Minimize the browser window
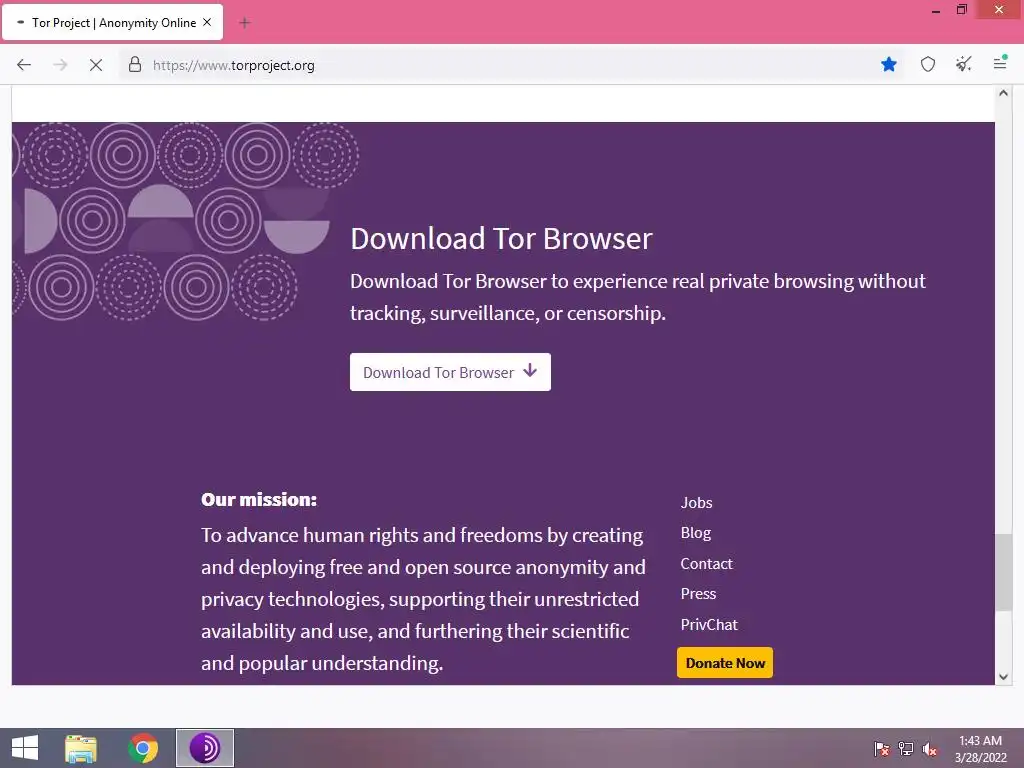Image resolution: width=1024 pixels, height=768 pixels. [936, 10]
